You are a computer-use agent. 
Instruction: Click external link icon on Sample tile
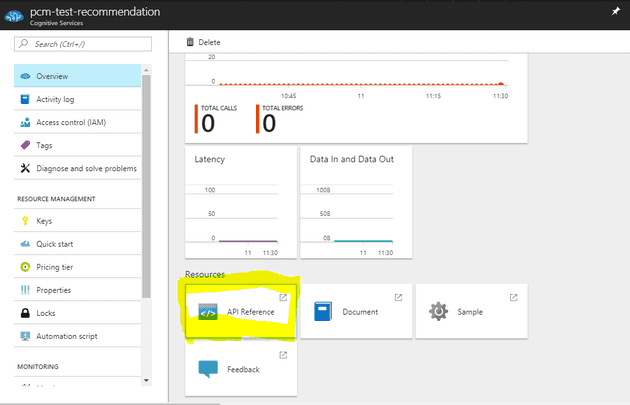pyautogui.click(x=513, y=297)
